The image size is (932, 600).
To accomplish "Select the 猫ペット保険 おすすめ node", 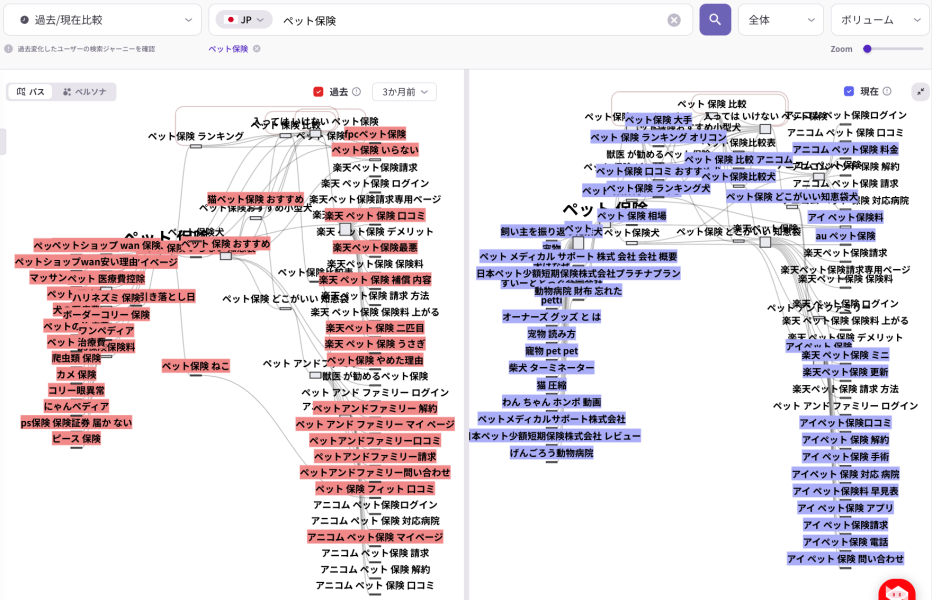I will (x=256, y=199).
